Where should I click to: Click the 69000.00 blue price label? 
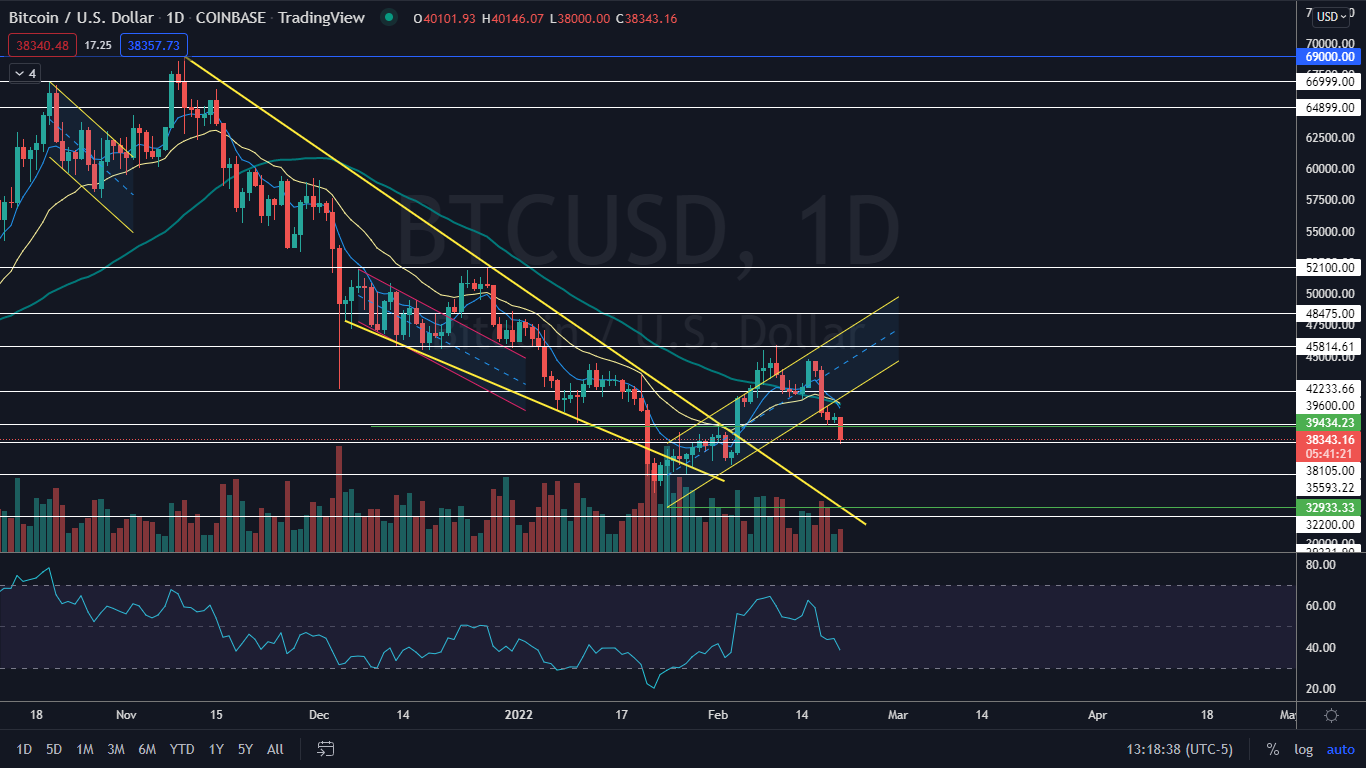coord(1331,57)
